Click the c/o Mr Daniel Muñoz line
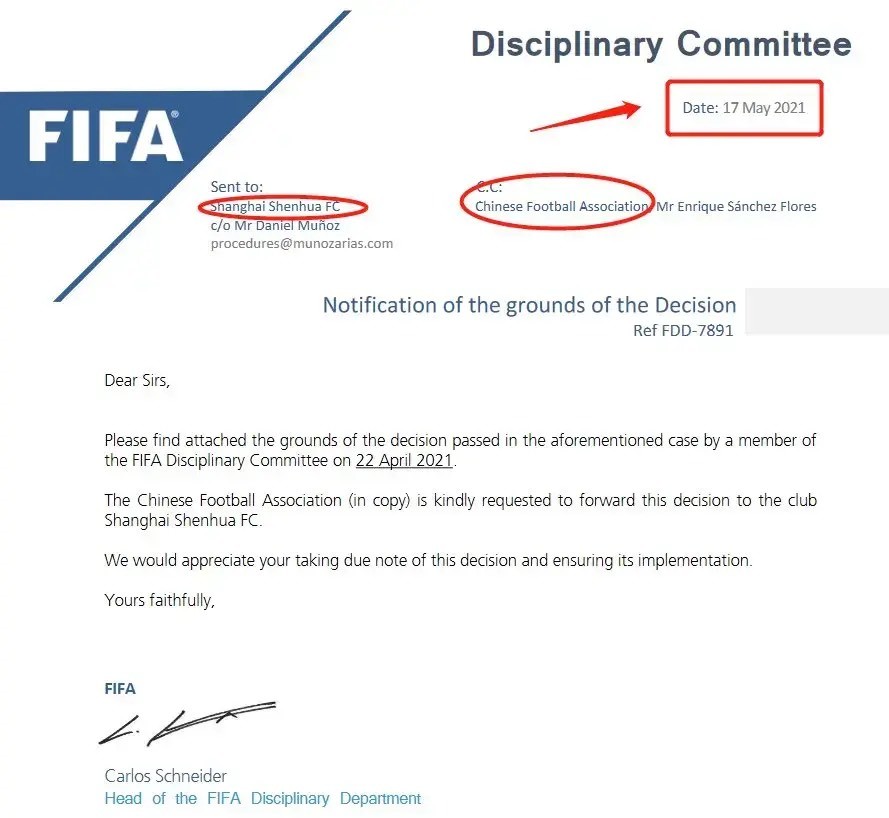The height and width of the screenshot is (818, 889). 275,226
